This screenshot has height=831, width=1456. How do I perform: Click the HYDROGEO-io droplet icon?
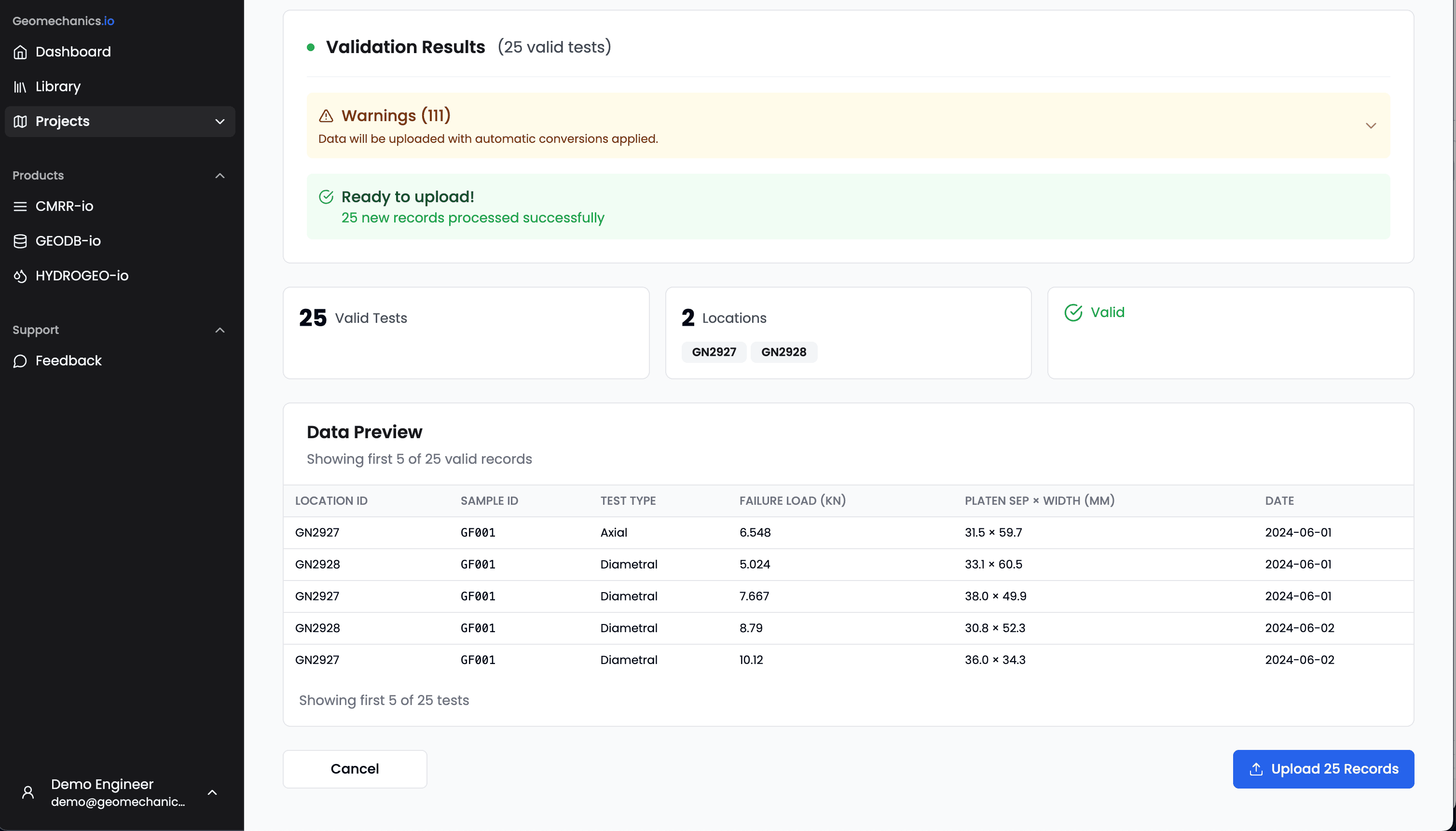coord(20,275)
